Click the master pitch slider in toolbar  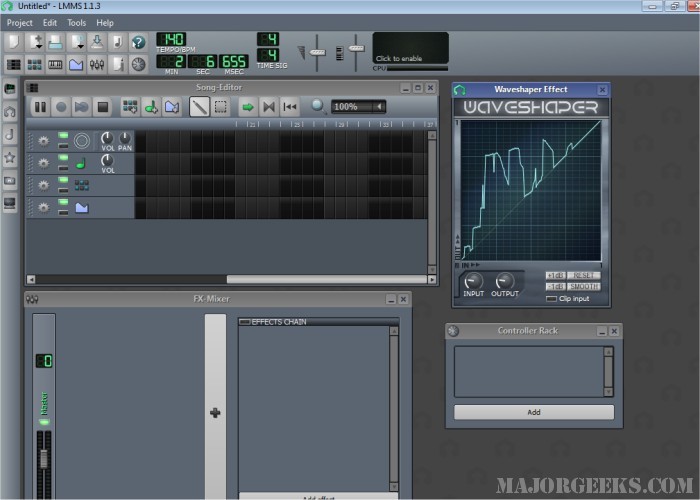(x=356, y=48)
